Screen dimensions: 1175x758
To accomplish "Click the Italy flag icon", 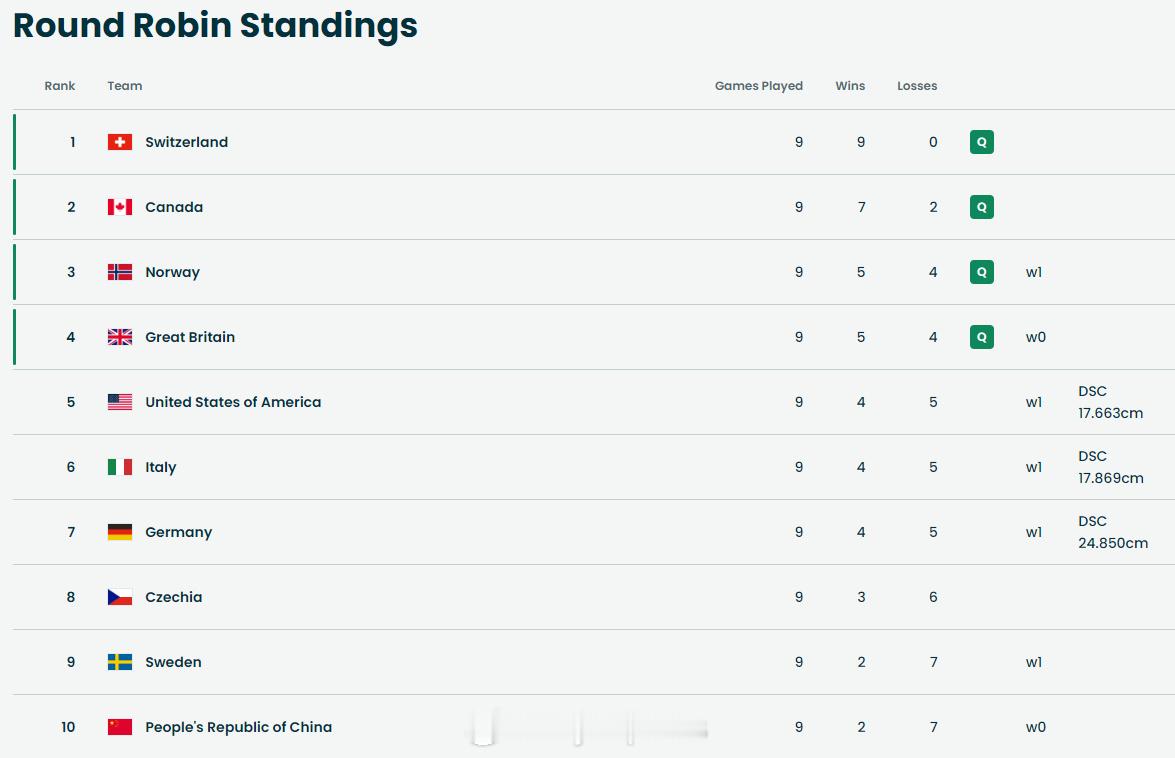I will point(120,467).
